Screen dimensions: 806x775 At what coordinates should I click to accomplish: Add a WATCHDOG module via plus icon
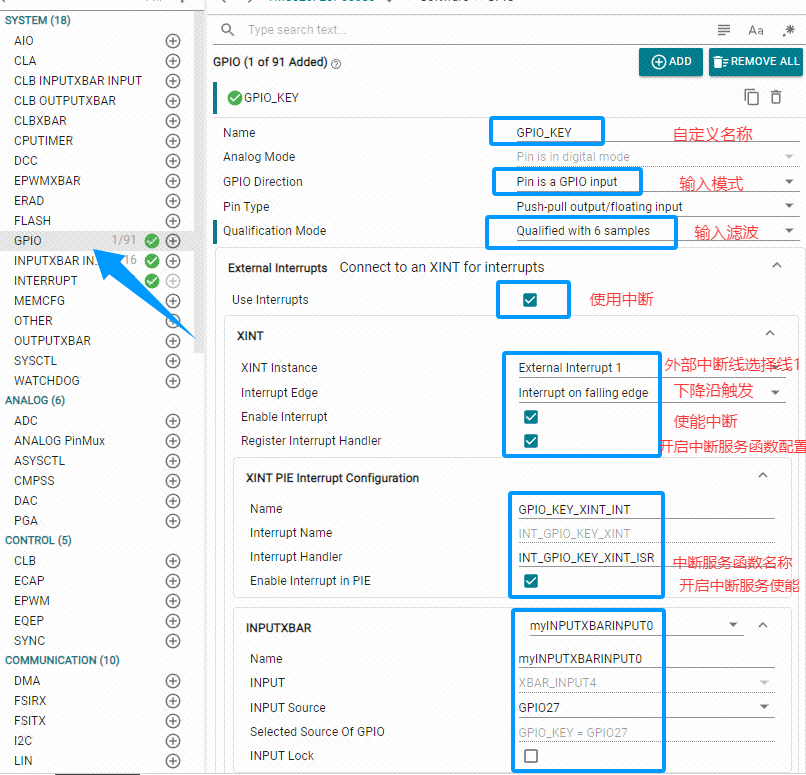[x=173, y=381]
